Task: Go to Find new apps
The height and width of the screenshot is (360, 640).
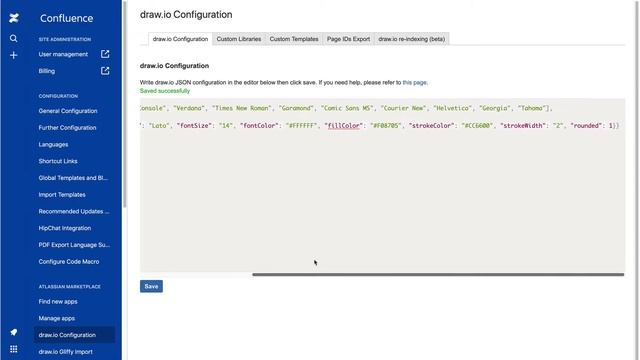Action: pyautogui.click(x=58, y=302)
